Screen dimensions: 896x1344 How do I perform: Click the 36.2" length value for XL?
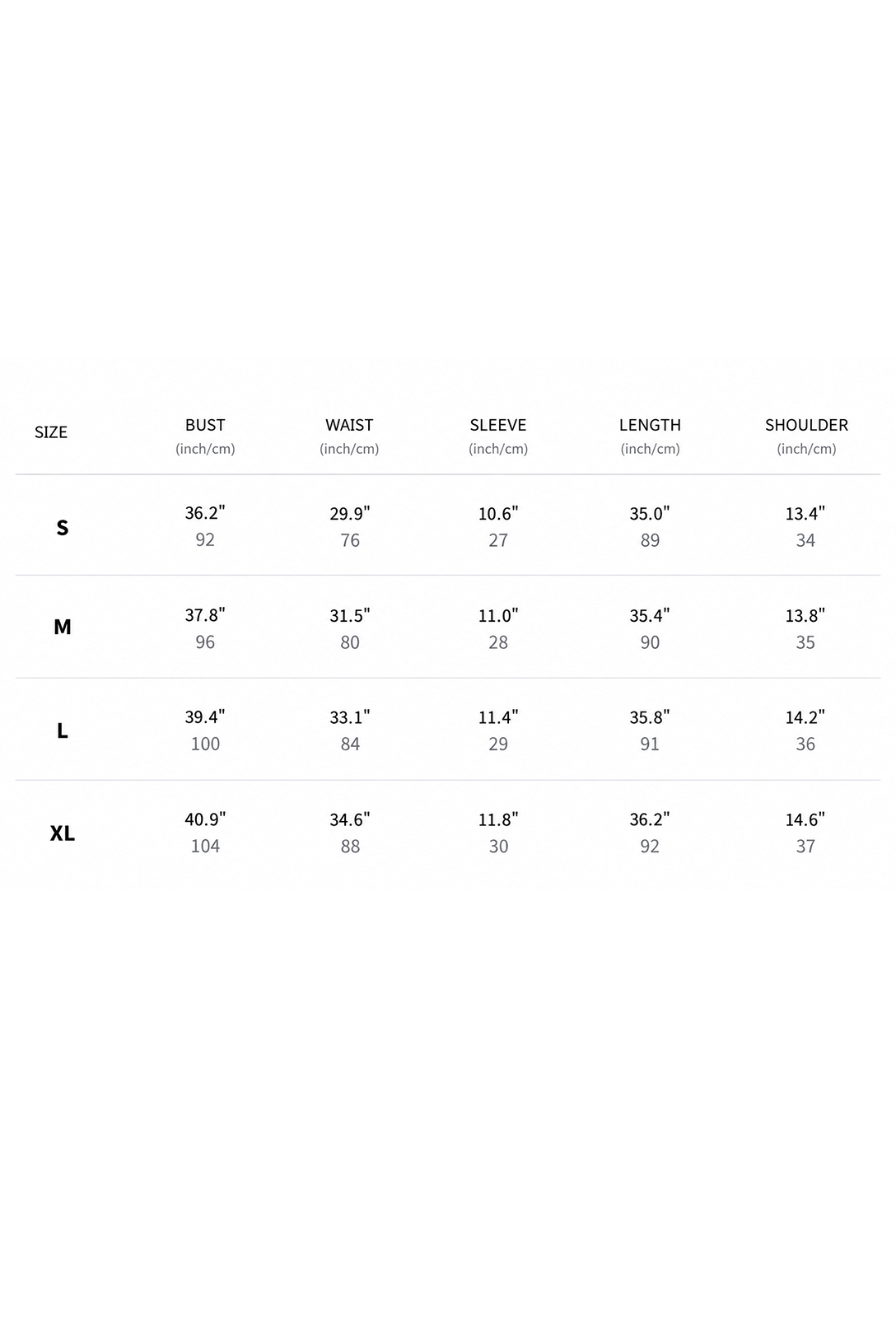(x=650, y=820)
